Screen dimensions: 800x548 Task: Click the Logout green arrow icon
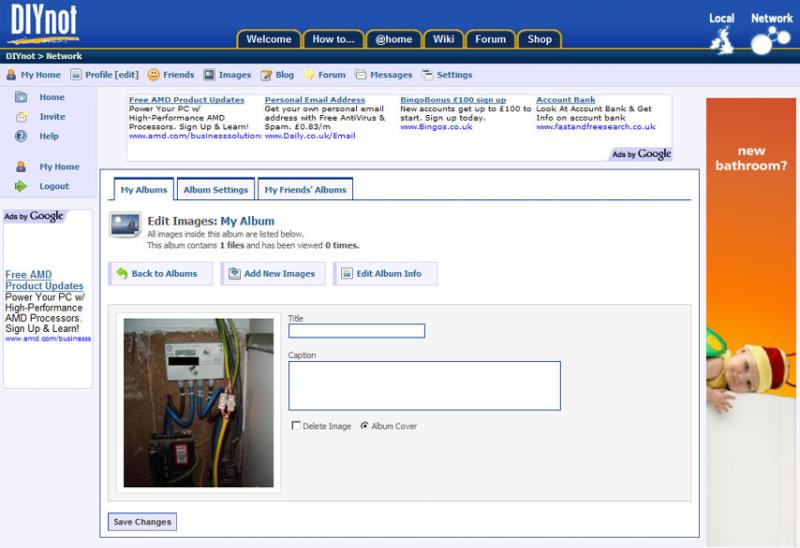click(x=20, y=186)
